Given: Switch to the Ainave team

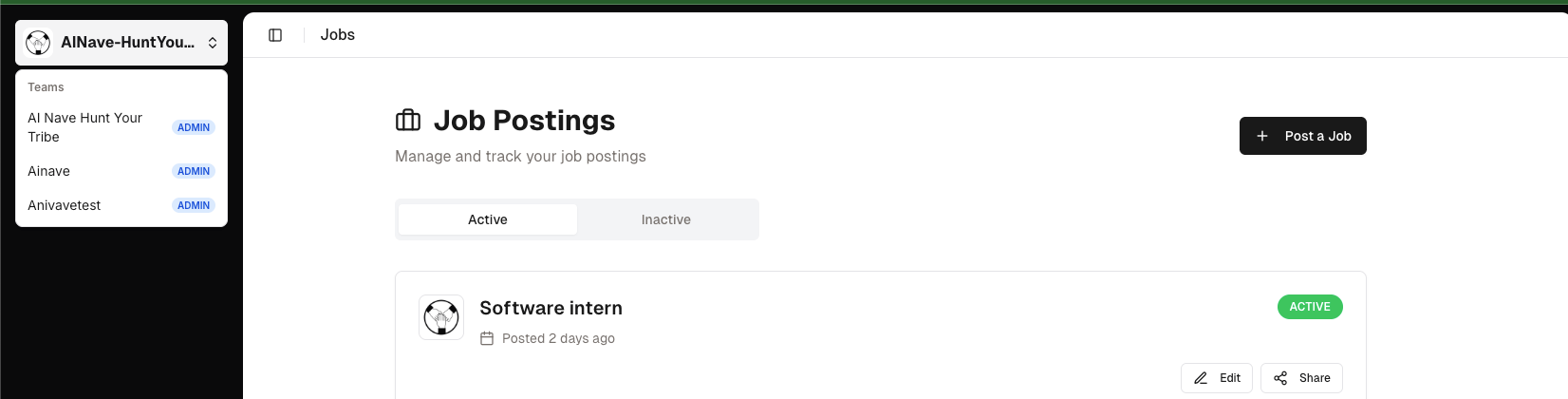Looking at the screenshot, I should 49,171.
